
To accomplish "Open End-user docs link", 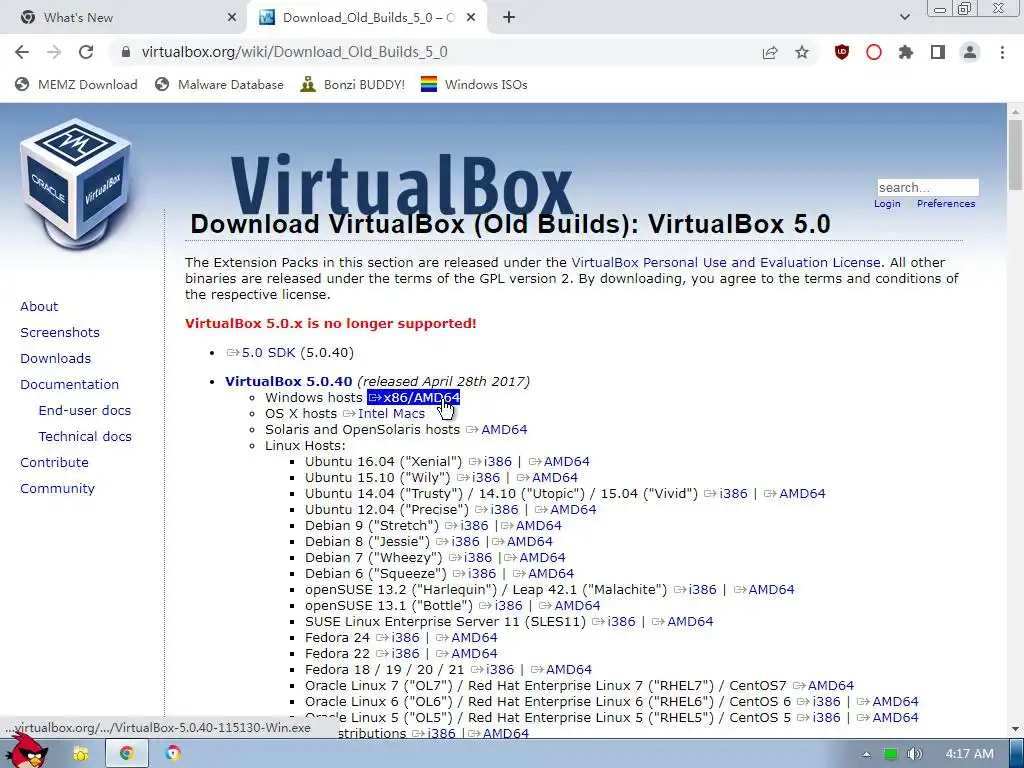I will pyautogui.click(x=85, y=410).
